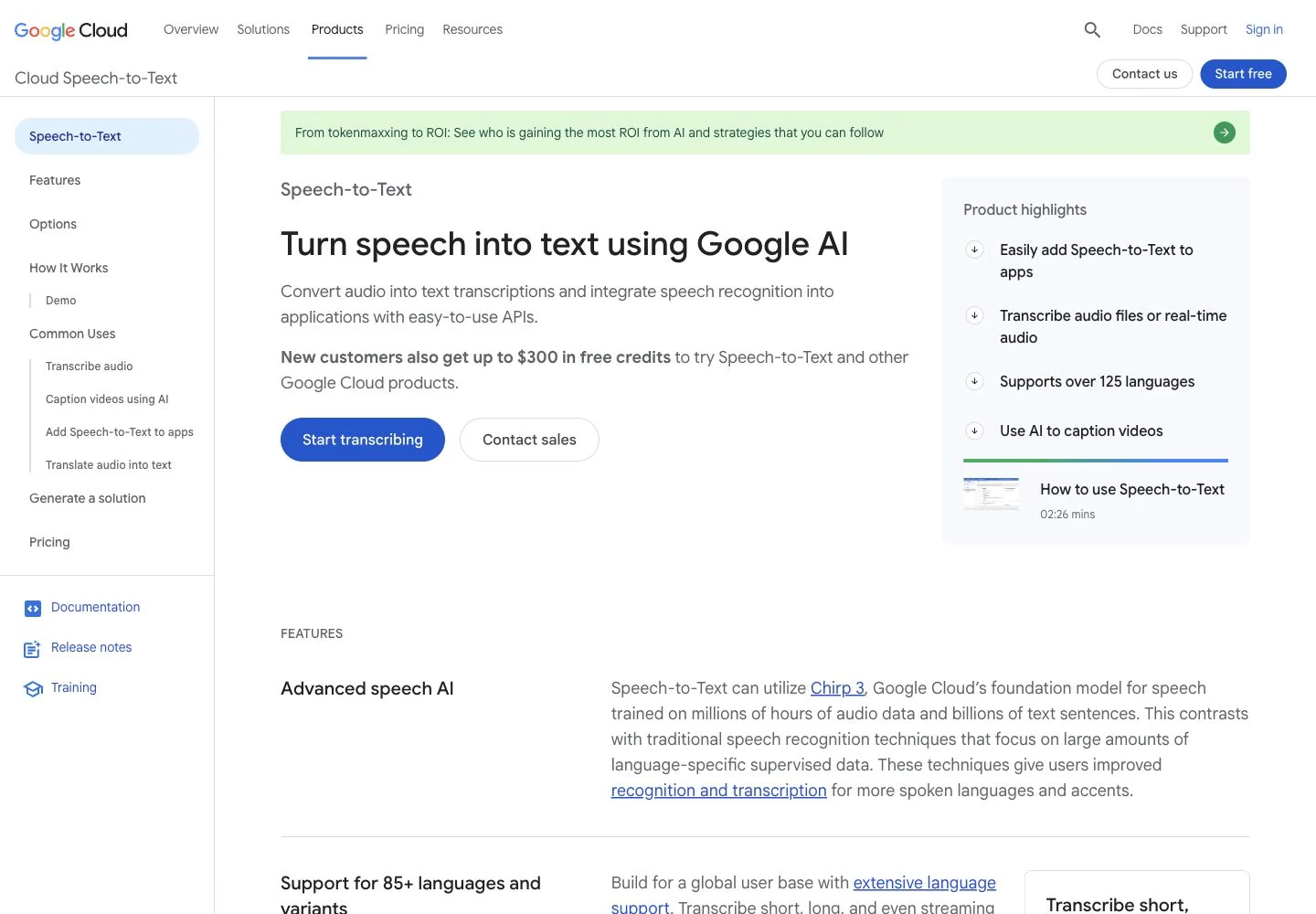Screen dimensions: 1316x914
Task: Open Caption videos using AI item
Action: tap(107, 399)
